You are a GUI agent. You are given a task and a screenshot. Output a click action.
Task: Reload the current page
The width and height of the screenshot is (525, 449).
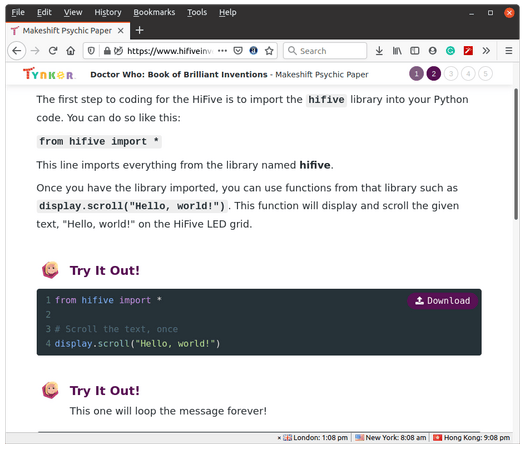(x=53, y=51)
